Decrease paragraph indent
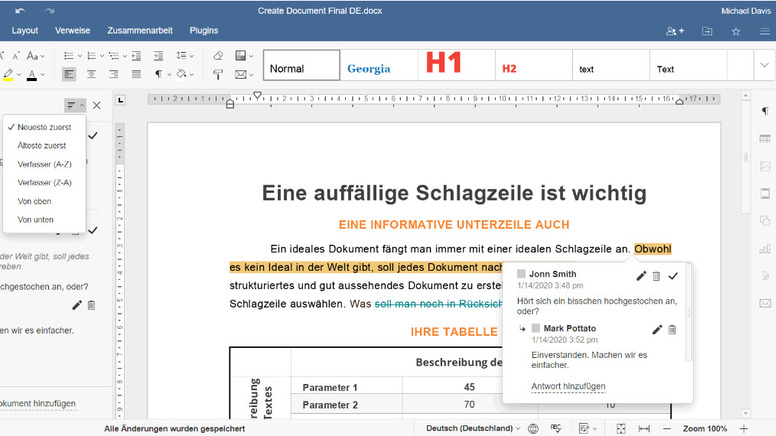776x436 pixels. pos(137,56)
